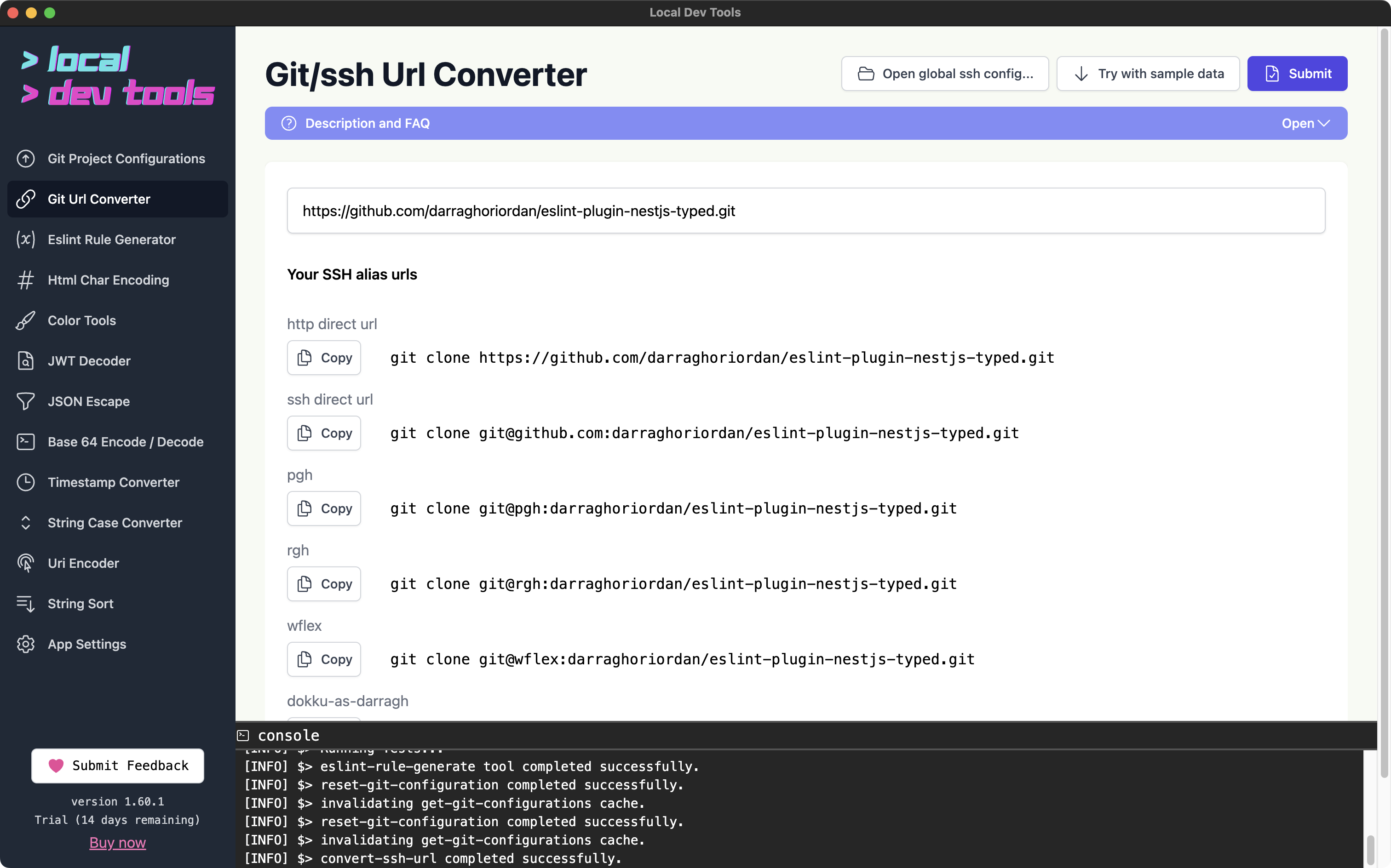Click the 'dokku-as-darragh' alias label
Image resolution: width=1391 pixels, height=868 pixels.
click(347, 701)
